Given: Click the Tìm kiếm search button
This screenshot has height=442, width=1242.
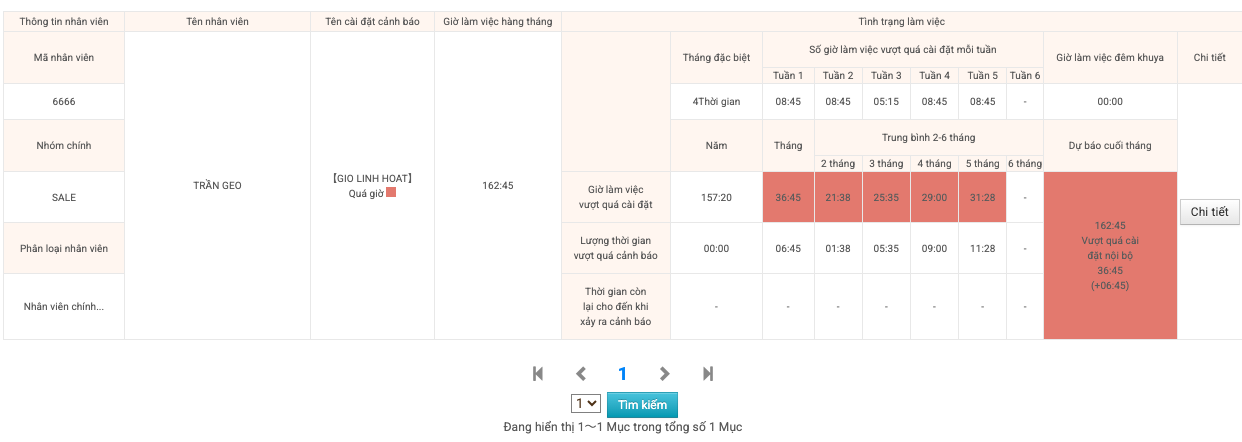Looking at the screenshot, I should pyautogui.click(x=642, y=404).
